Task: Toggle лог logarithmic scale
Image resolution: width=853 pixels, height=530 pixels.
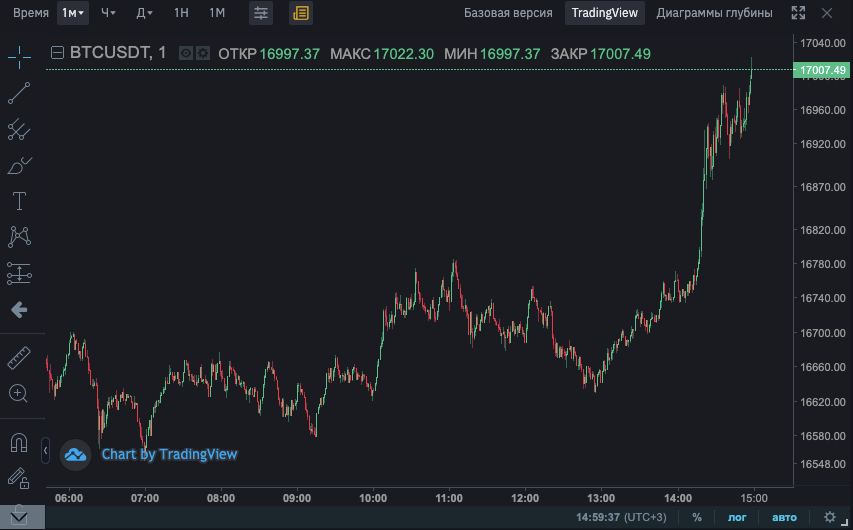Action: (737, 517)
